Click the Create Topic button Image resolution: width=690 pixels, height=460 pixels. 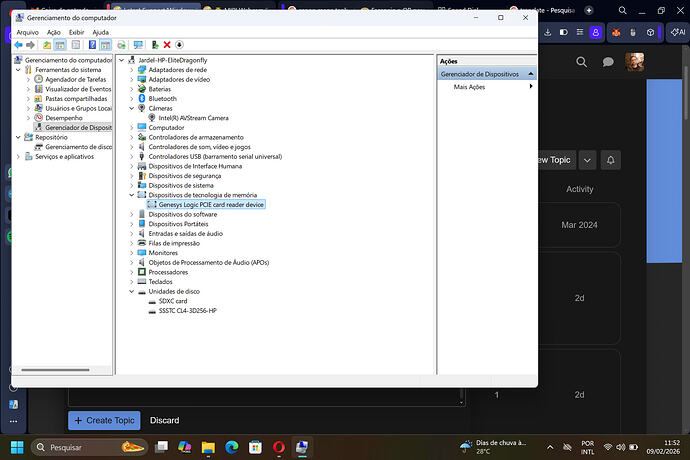click(x=104, y=421)
